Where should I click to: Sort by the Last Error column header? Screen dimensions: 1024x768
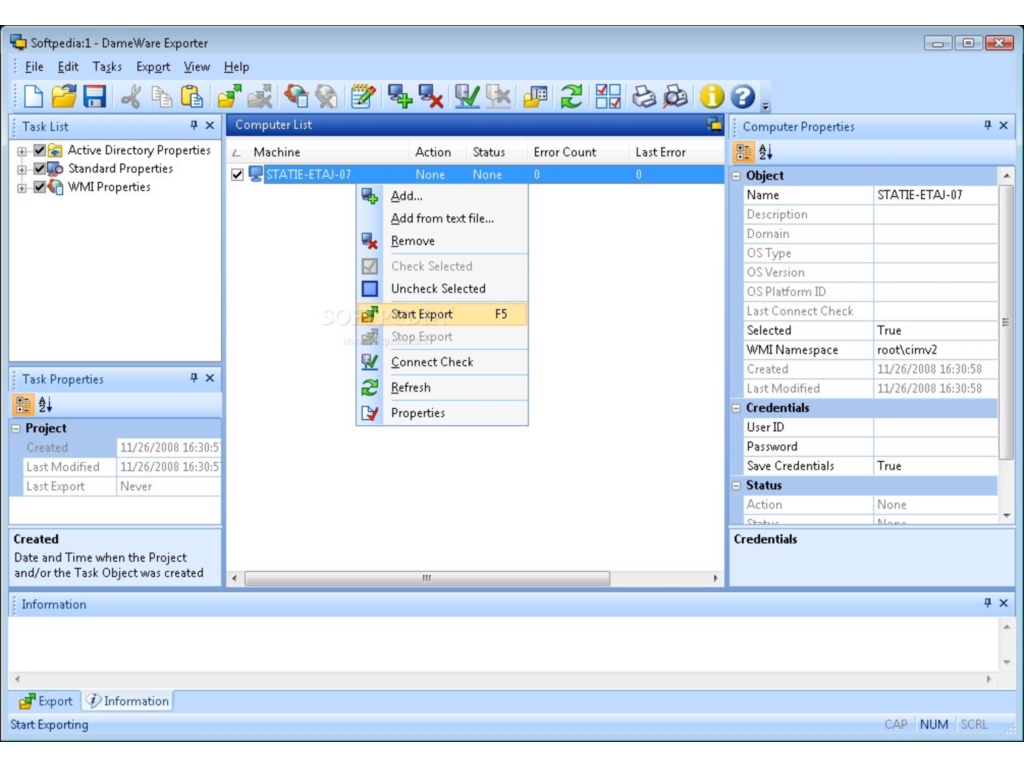coord(677,152)
